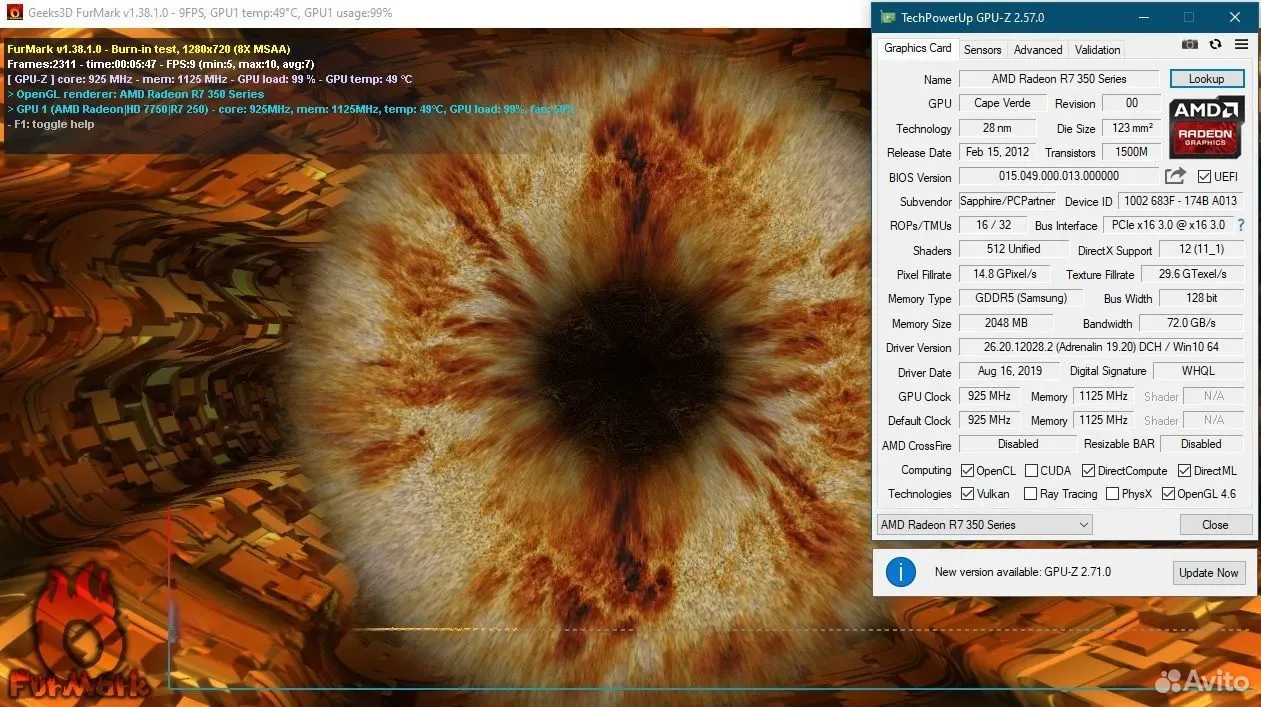Click the Driver Version field value
This screenshot has height=707, width=1261.
(1101, 348)
